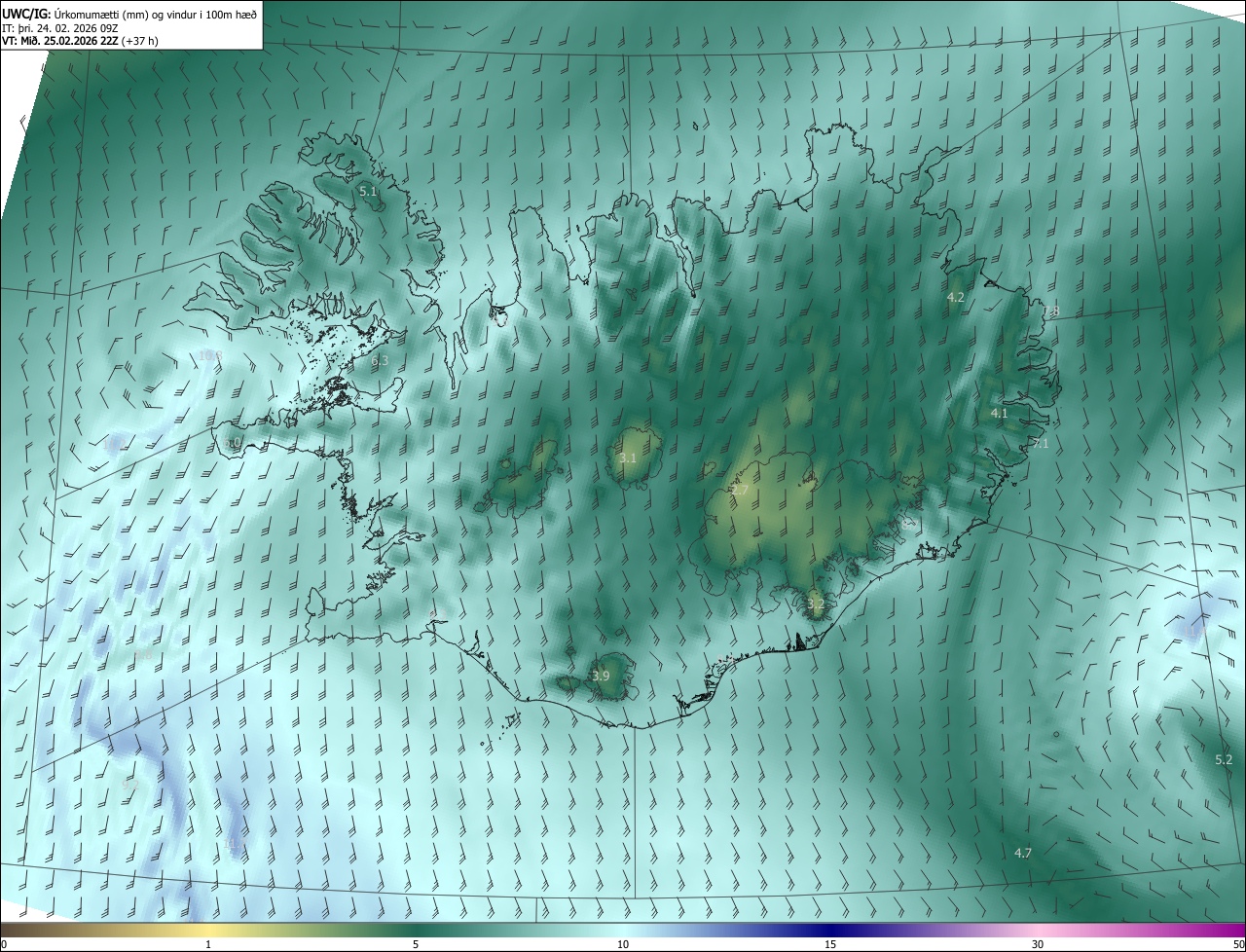Image resolution: width=1246 pixels, height=952 pixels.
Task: Click the 7.8 value label on the map
Action: point(1051,311)
